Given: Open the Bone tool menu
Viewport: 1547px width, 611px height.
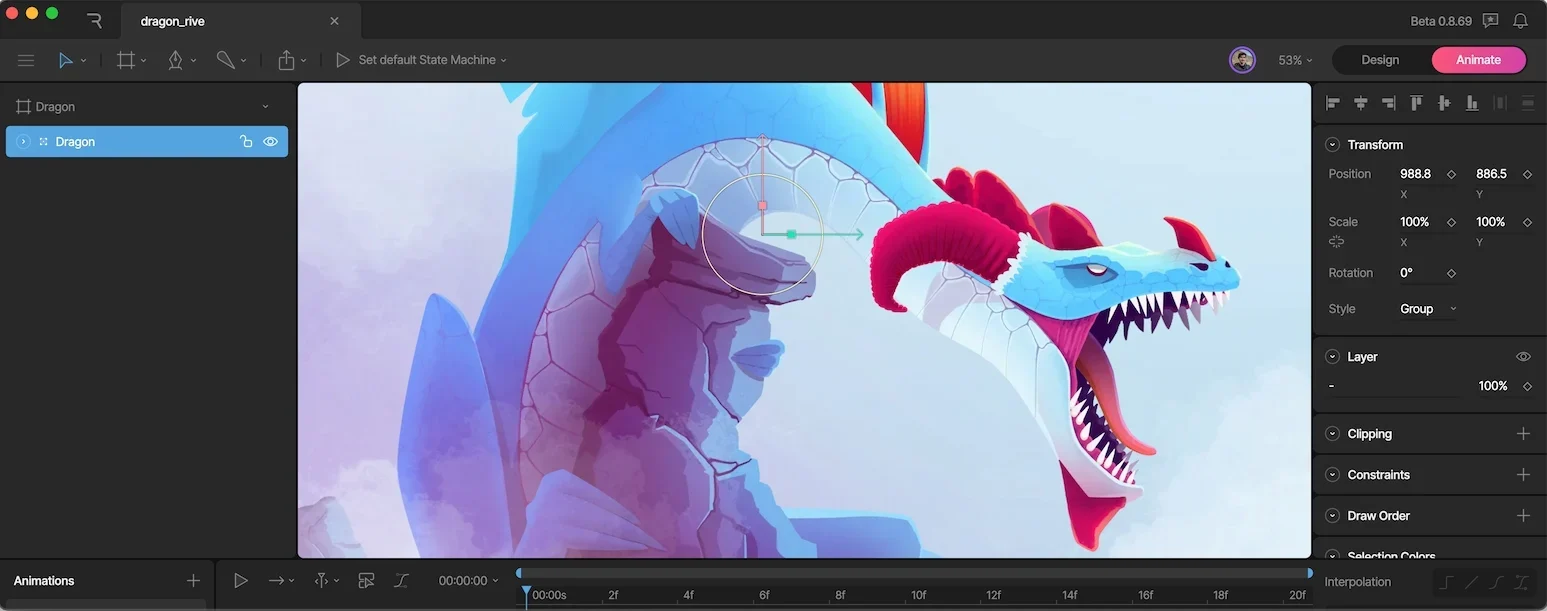Looking at the screenshot, I should 225,60.
